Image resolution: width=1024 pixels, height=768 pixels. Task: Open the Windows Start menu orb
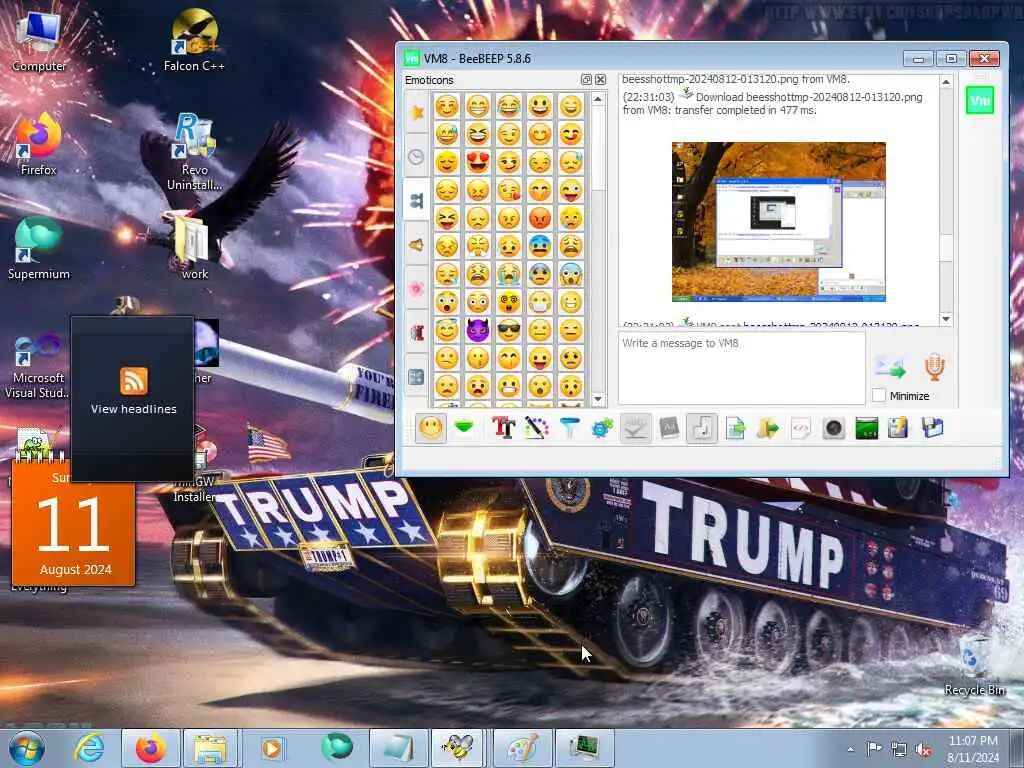27,748
